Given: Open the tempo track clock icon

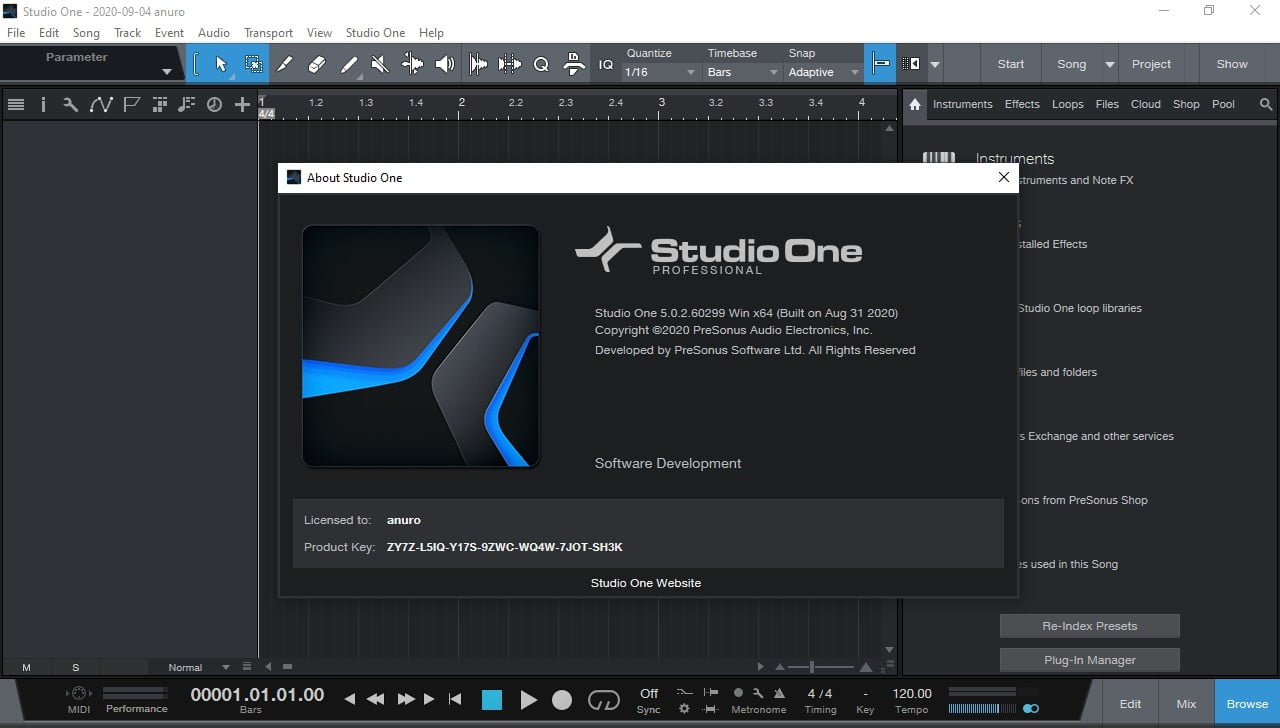Looking at the screenshot, I should click(x=214, y=104).
